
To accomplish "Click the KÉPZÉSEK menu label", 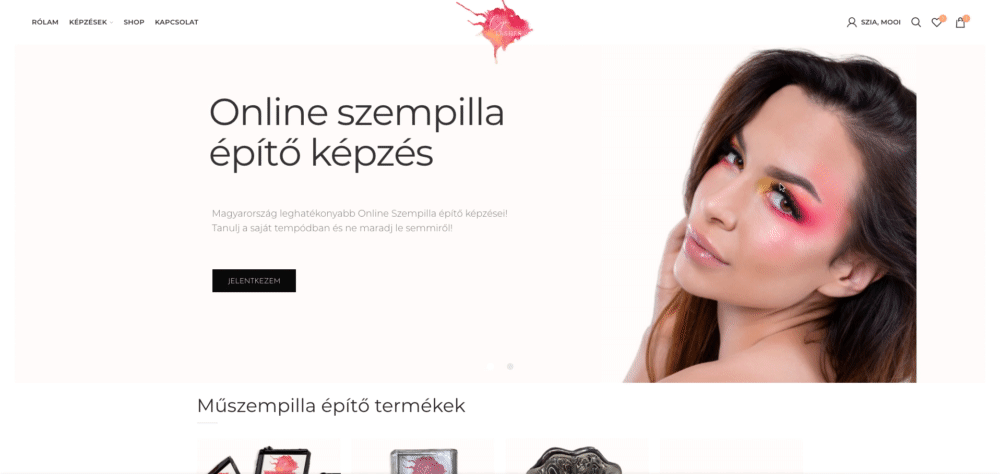I will (x=88, y=22).
